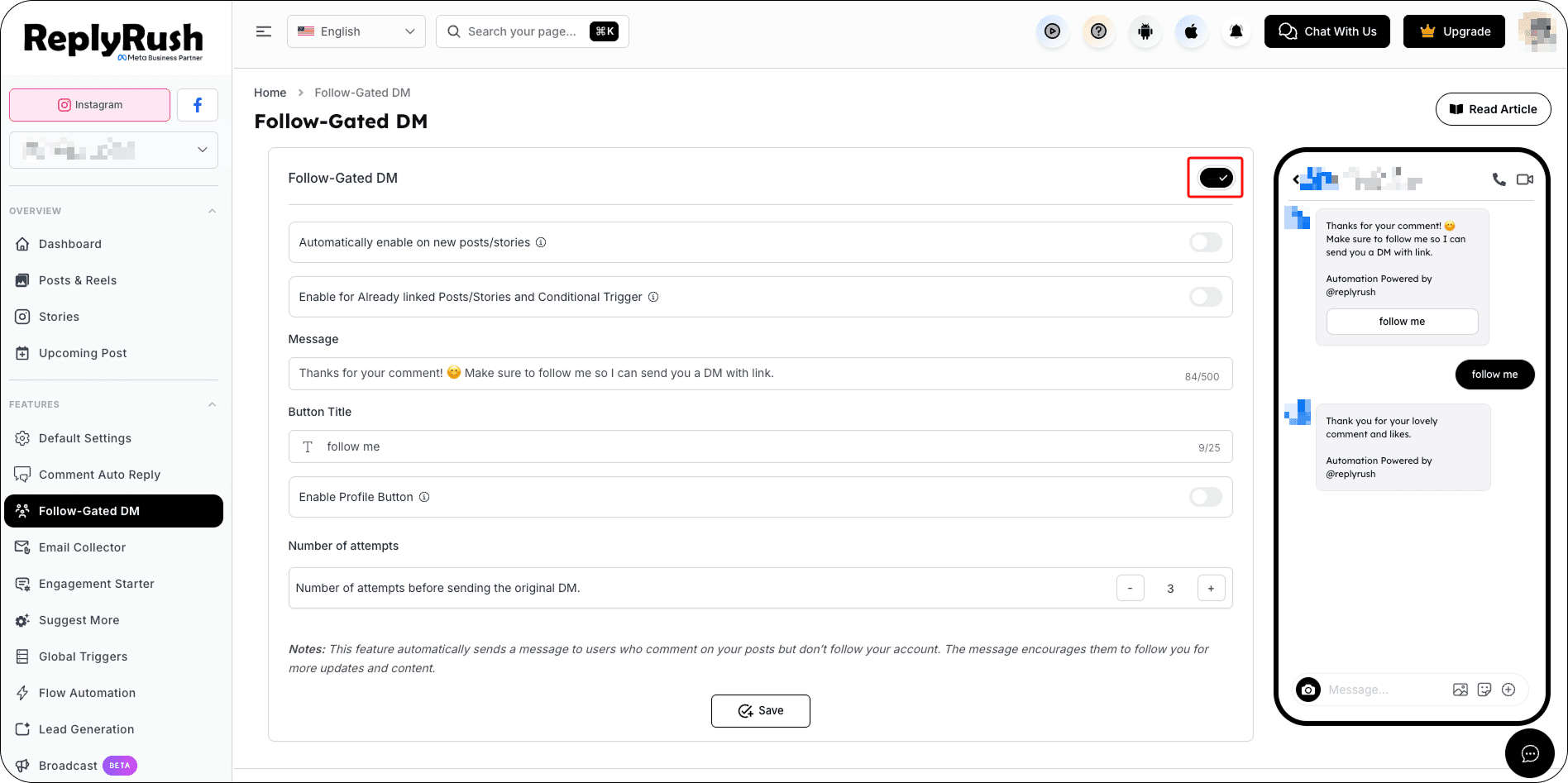This screenshot has height=783, width=1568.
Task: Turn off the Follow-Gated DM main toggle
Action: tap(1216, 178)
